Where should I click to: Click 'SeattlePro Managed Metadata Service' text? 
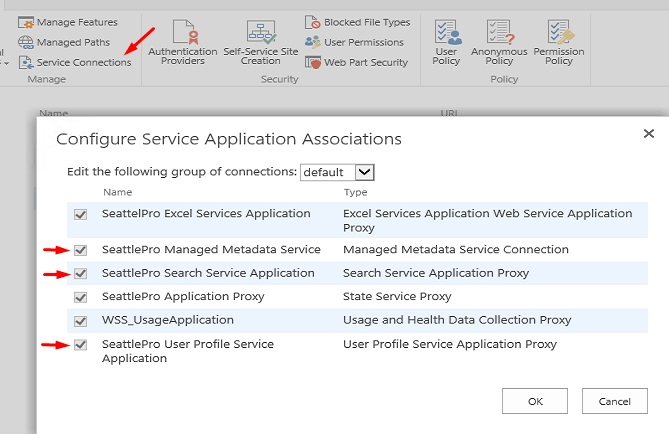[x=211, y=249]
